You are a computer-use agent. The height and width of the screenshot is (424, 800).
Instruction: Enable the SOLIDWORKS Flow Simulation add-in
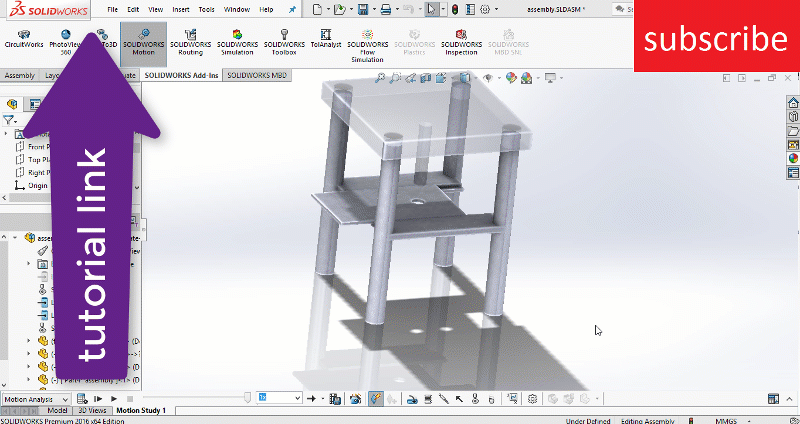(367, 46)
